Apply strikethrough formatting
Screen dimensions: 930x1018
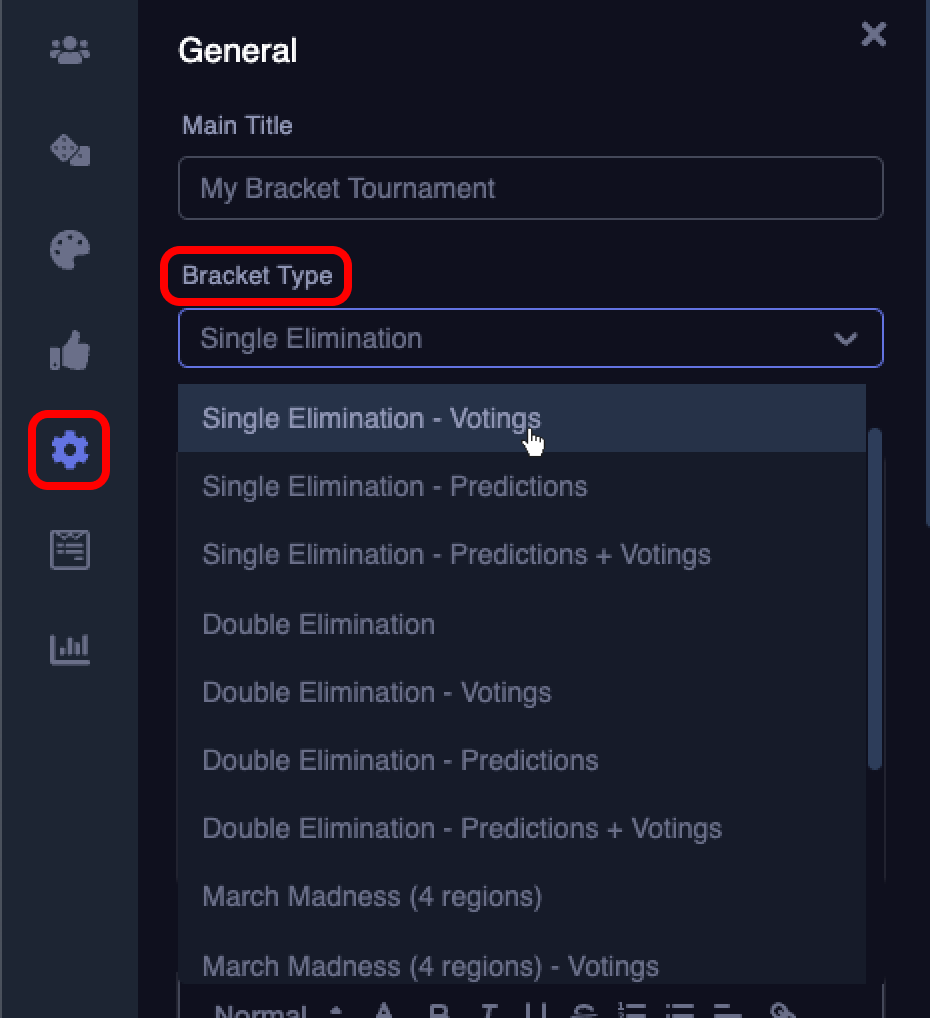[585, 1010]
